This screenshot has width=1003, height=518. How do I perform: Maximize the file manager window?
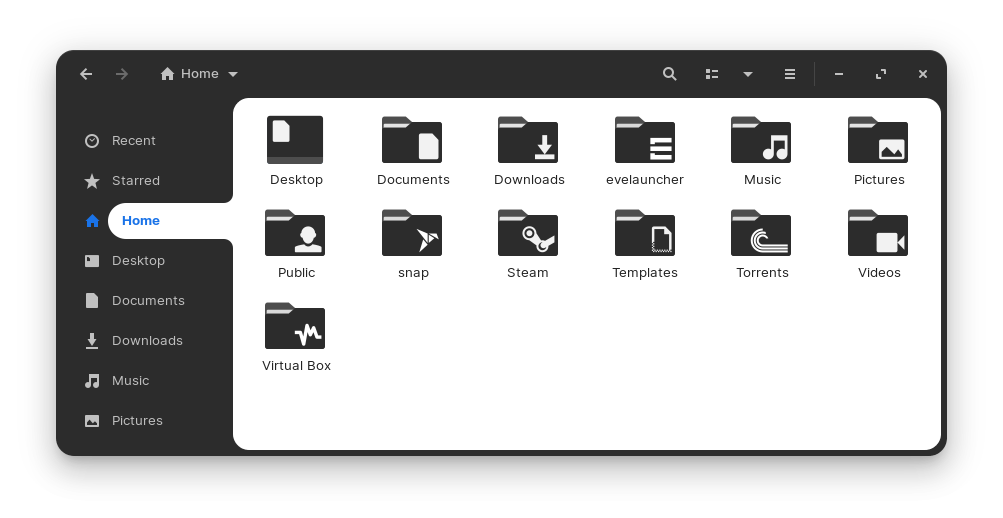coord(881,74)
